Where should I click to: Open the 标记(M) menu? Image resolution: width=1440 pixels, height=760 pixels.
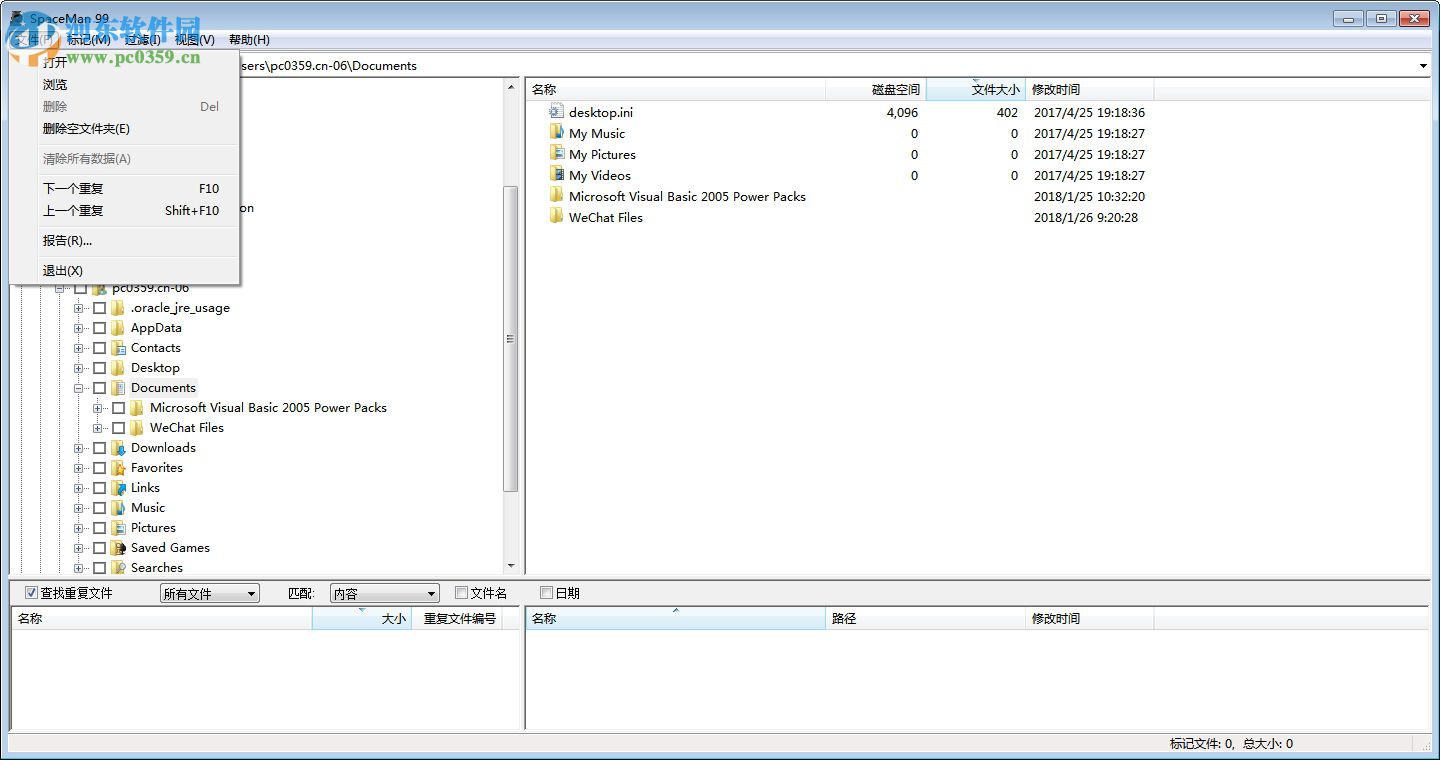point(89,40)
